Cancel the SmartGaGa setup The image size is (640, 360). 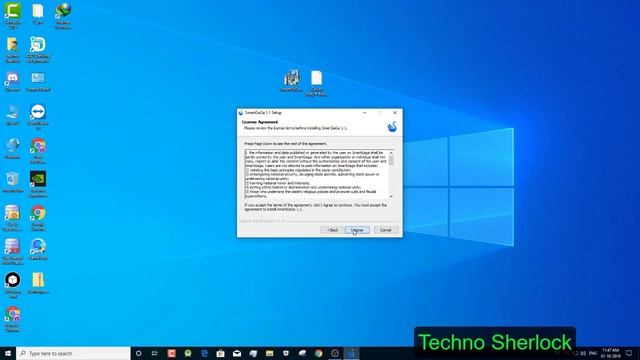point(386,230)
